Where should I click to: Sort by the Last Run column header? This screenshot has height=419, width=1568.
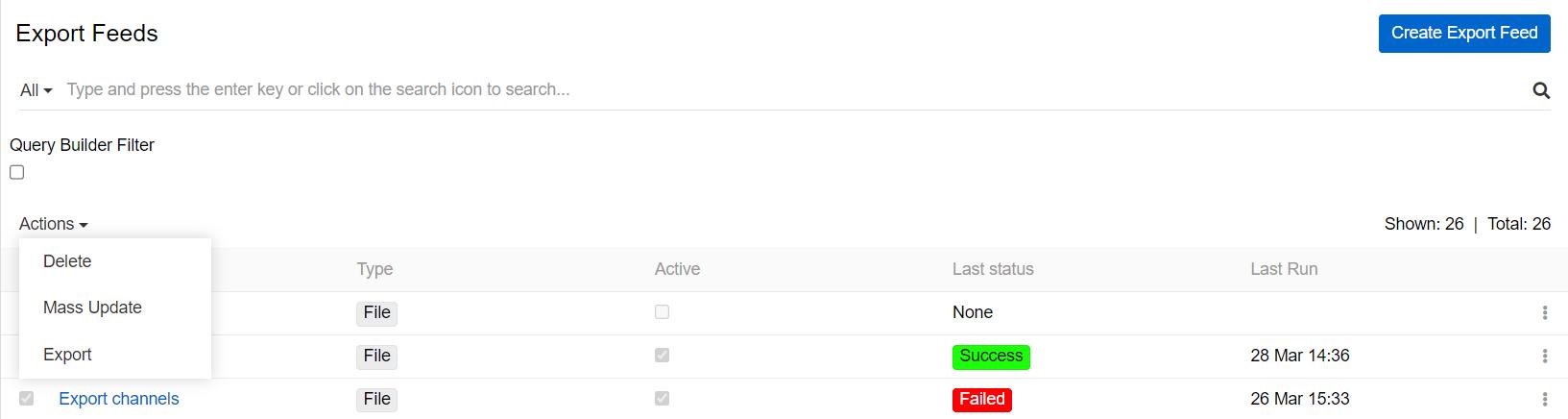coord(1284,269)
